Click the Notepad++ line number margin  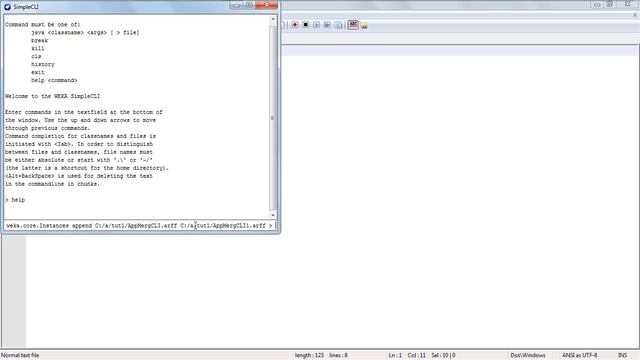point(14,291)
